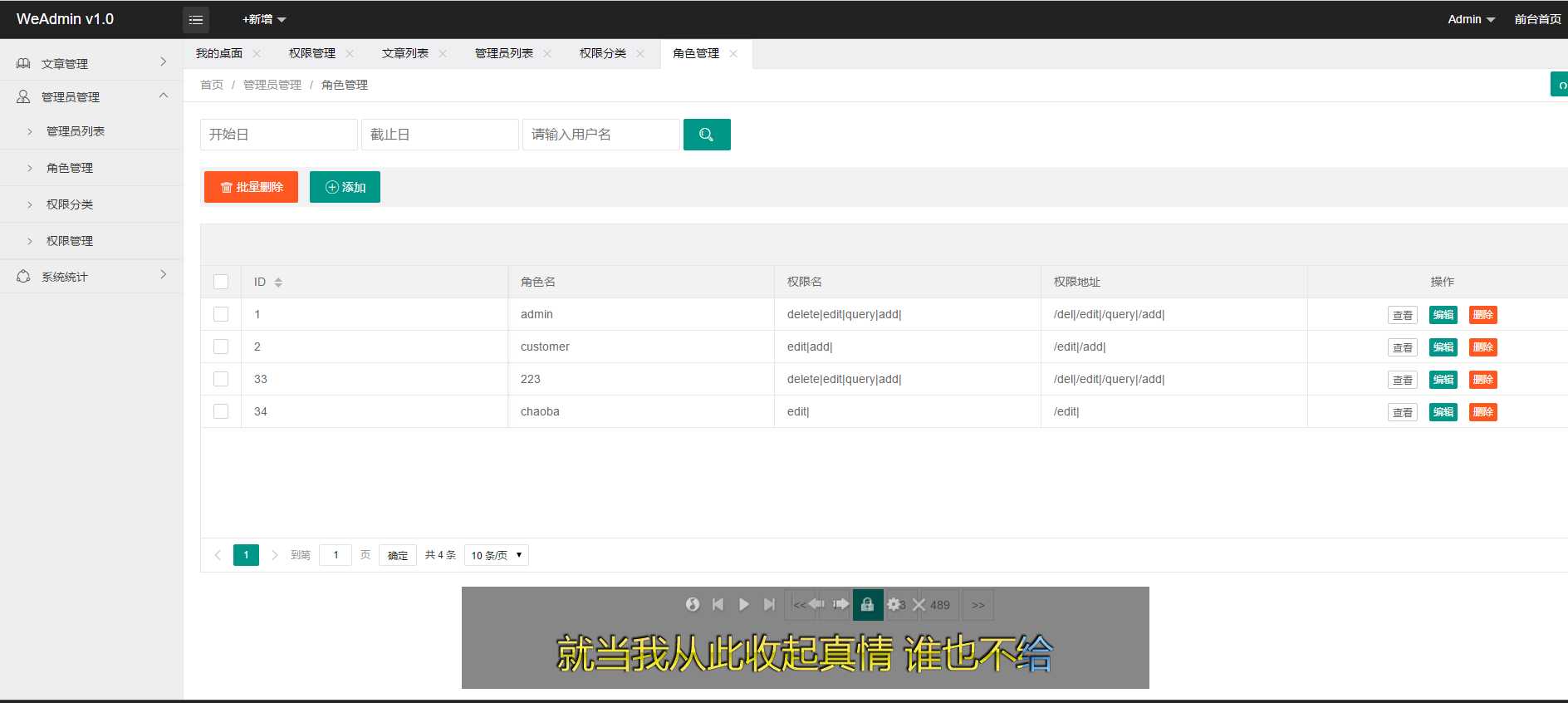
Task: Click the green refresh button at right
Action: [x=1560, y=85]
